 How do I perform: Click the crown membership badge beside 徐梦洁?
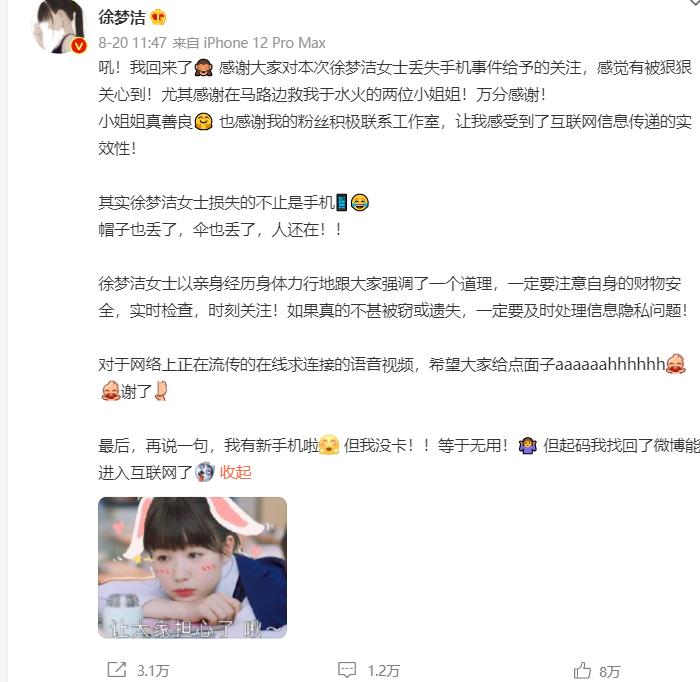tap(158, 17)
